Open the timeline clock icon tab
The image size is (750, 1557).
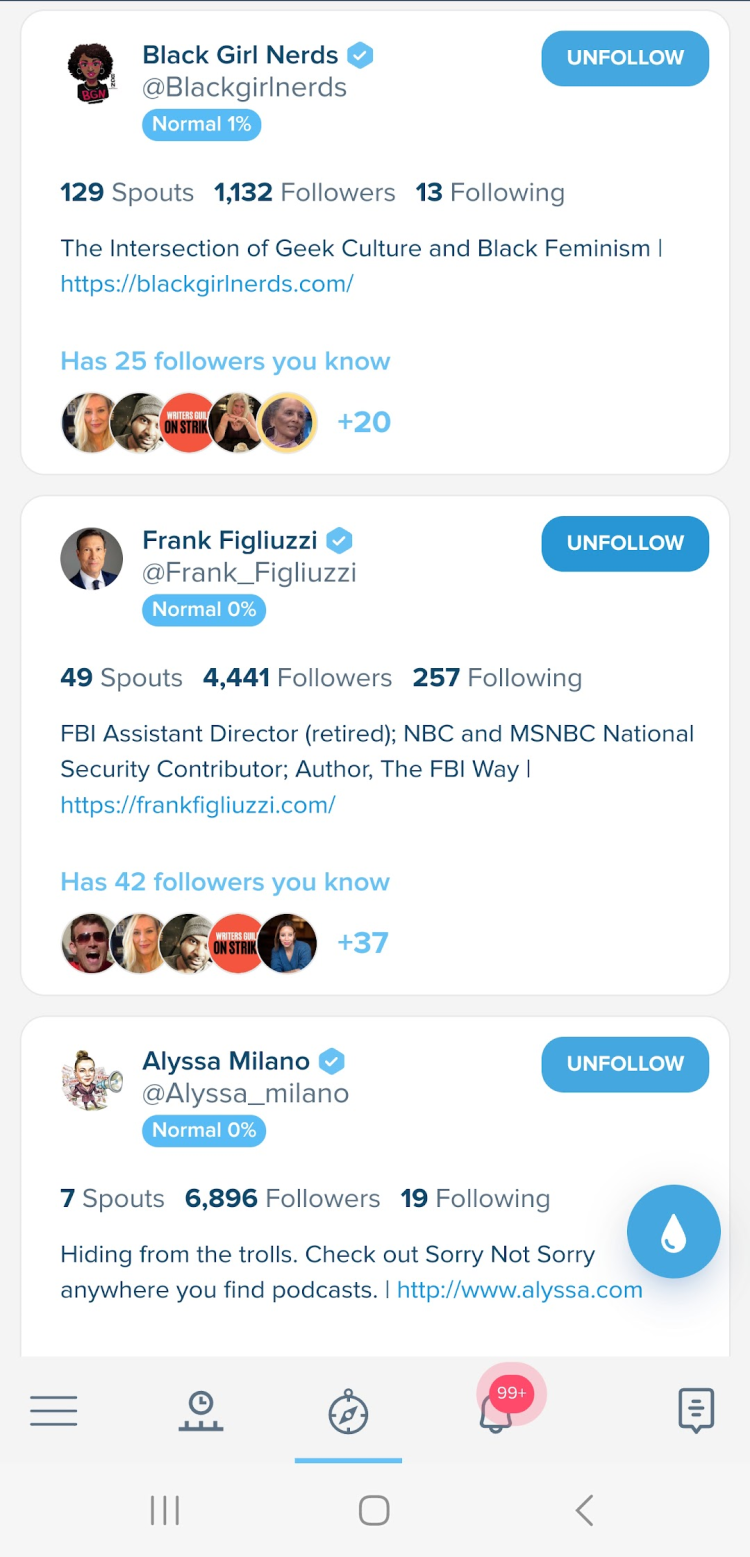point(201,1411)
